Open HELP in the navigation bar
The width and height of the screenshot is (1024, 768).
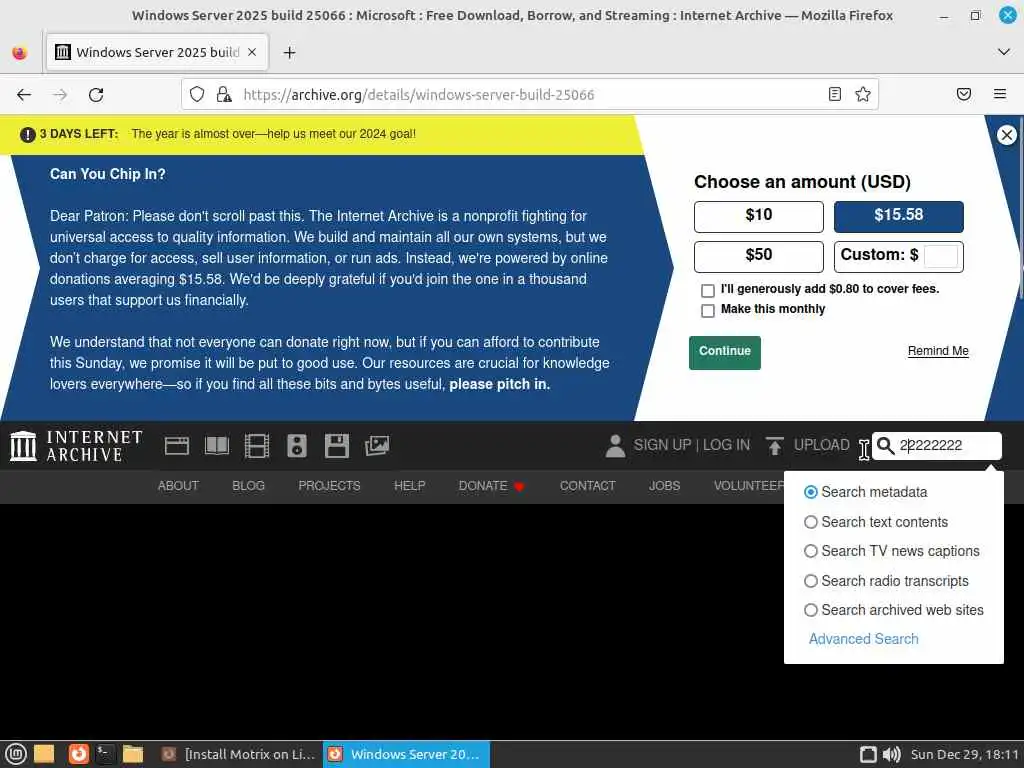tap(409, 486)
